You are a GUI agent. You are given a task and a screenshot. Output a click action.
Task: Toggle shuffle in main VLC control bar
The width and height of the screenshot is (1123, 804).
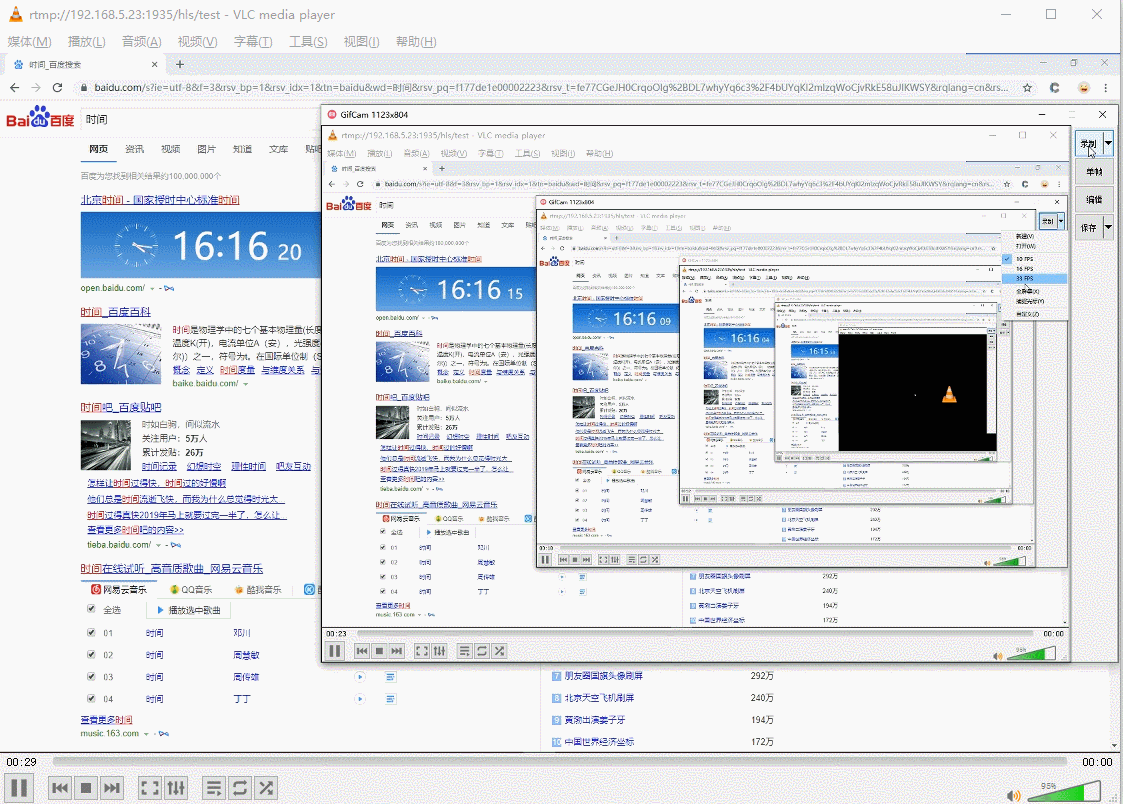point(266,788)
